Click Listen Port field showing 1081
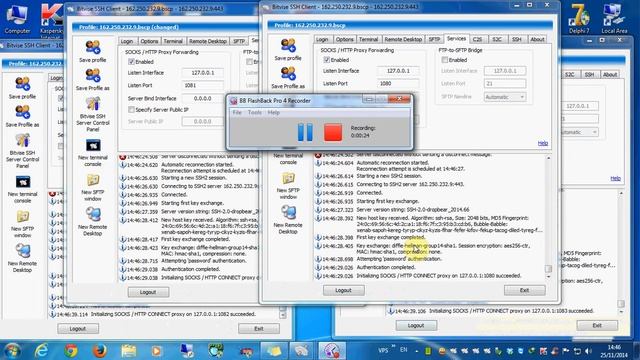Viewport: 640px width, 360px height. (x=203, y=85)
